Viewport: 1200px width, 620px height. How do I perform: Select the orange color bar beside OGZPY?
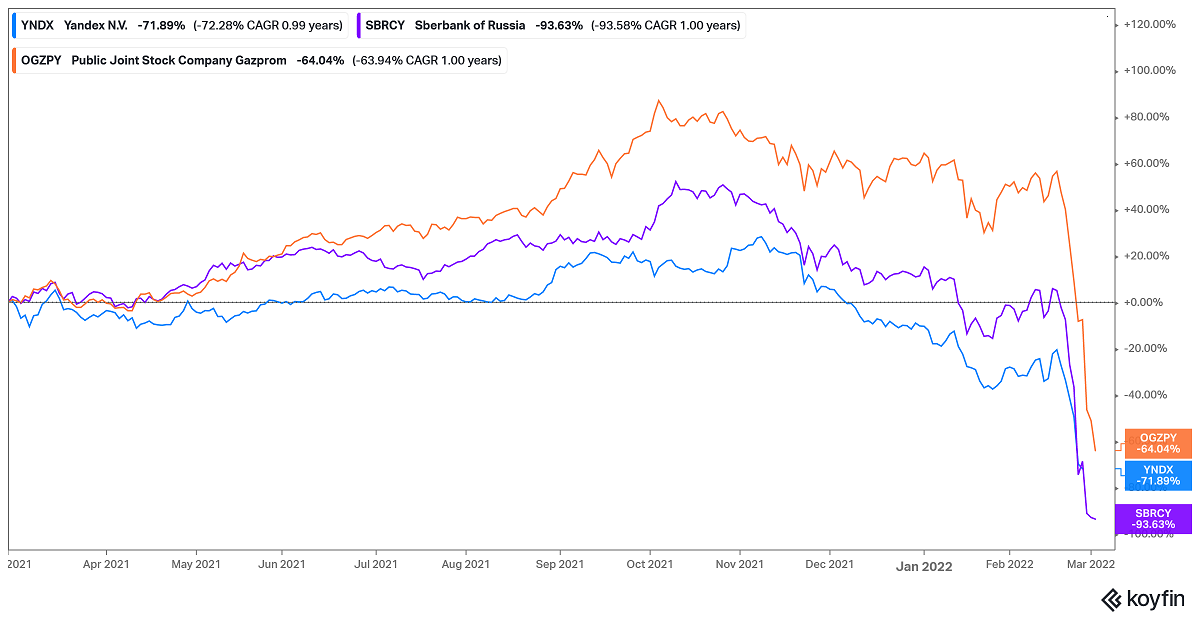click(x=13, y=60)
